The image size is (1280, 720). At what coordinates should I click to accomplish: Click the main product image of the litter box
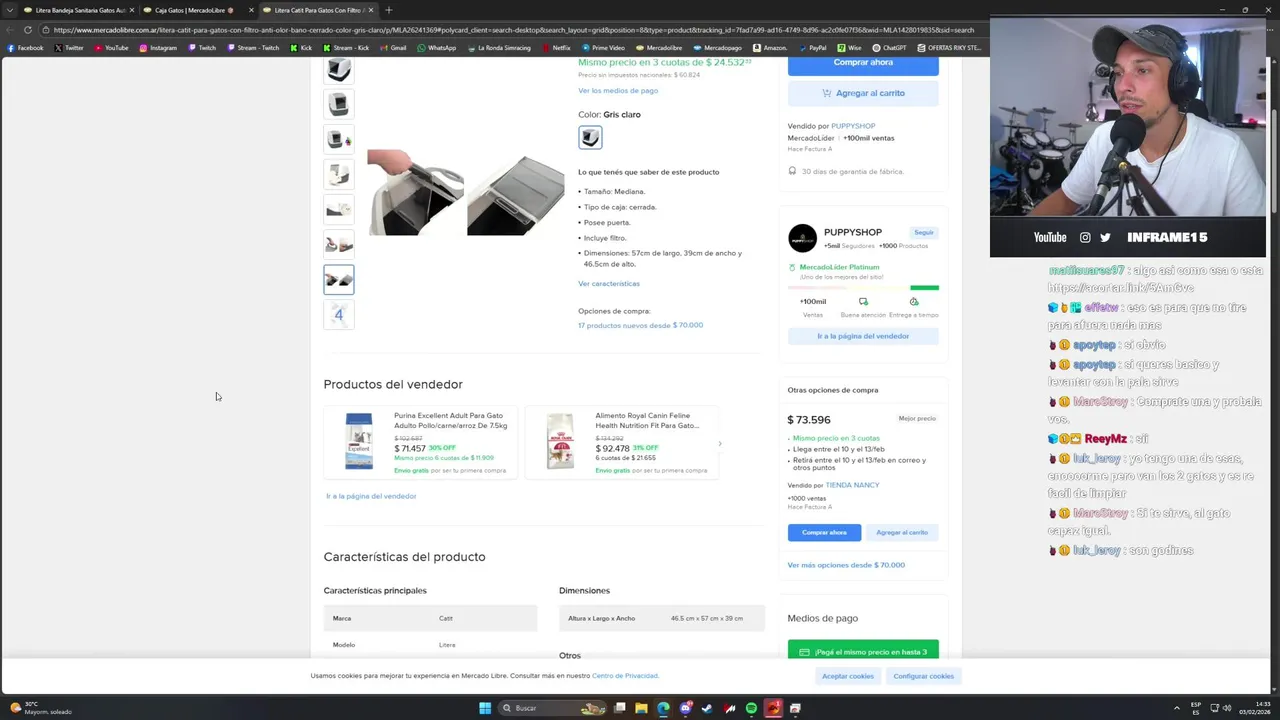click(x=465, y=193)
